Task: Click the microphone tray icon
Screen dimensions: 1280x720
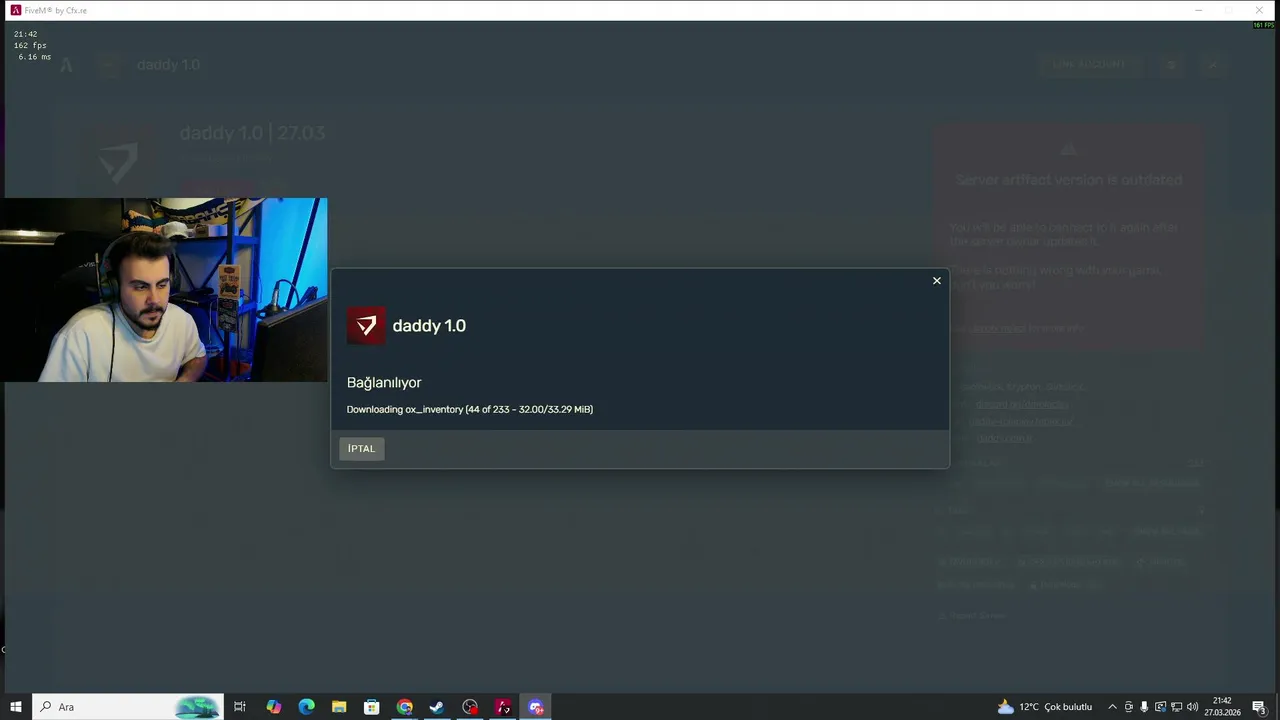Action: coord(1144,707)
